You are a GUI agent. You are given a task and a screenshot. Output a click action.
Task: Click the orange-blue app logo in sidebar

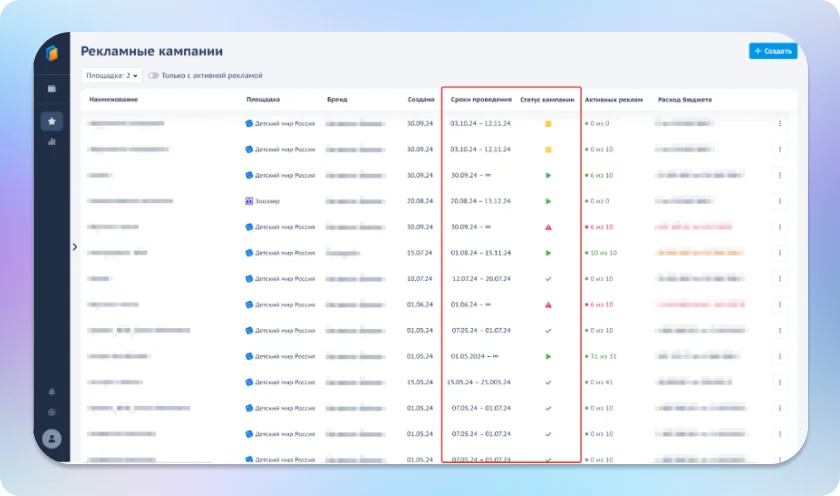click(x=52, y=53)
